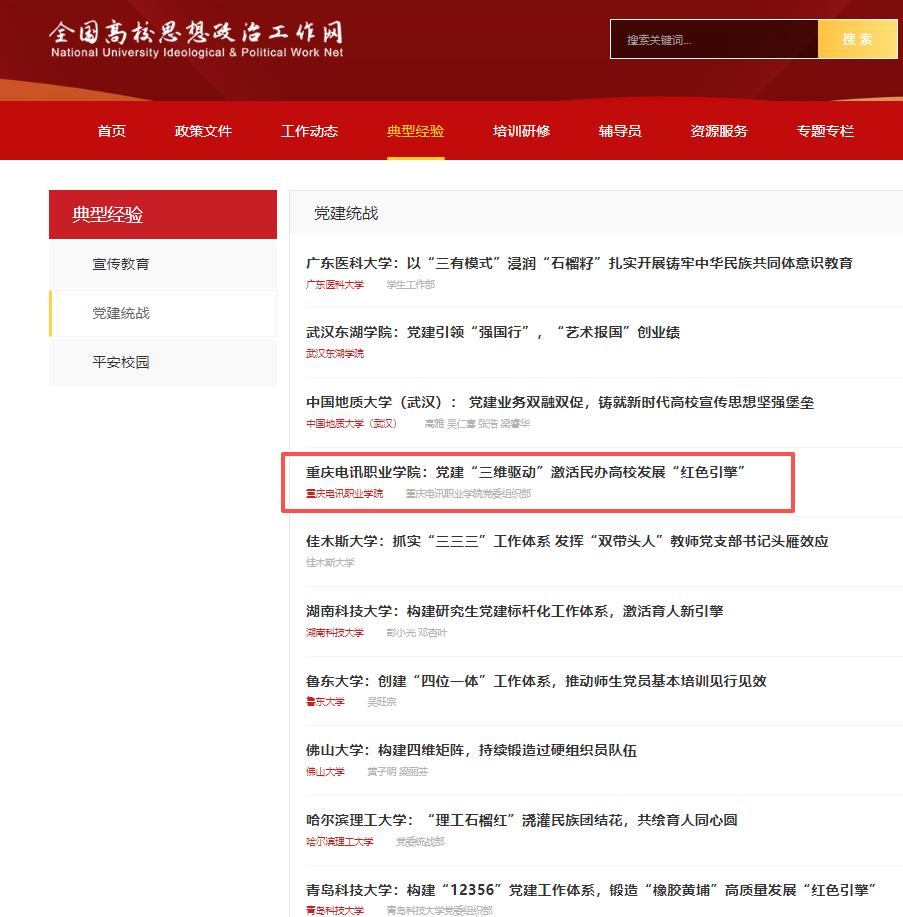Open the 佛山大学 构建四维矩阵 article

[471, 750]
